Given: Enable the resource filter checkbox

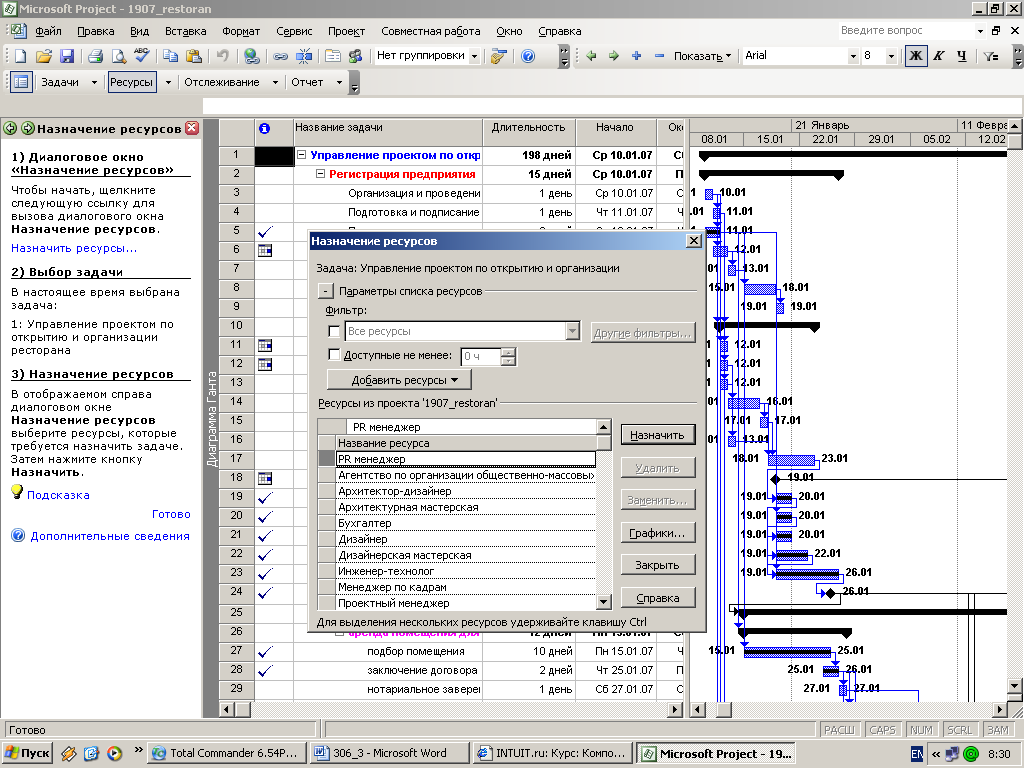Looking at the screenshot, I should tap(334, 331).
